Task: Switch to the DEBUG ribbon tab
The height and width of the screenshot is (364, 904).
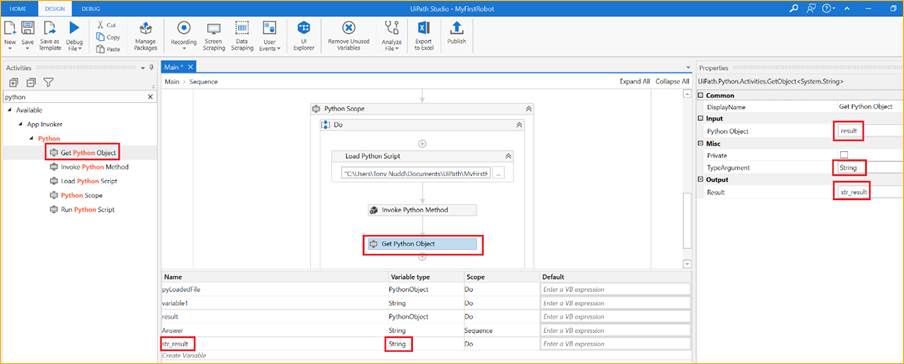Action: pos(91,9)
